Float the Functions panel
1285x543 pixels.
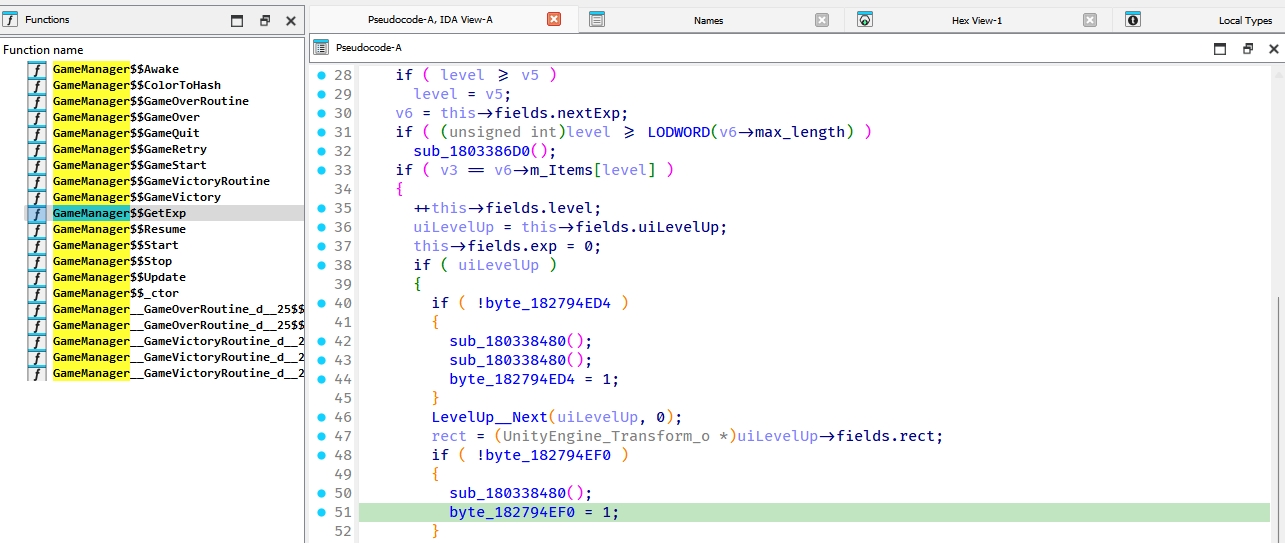coord(265,20)
